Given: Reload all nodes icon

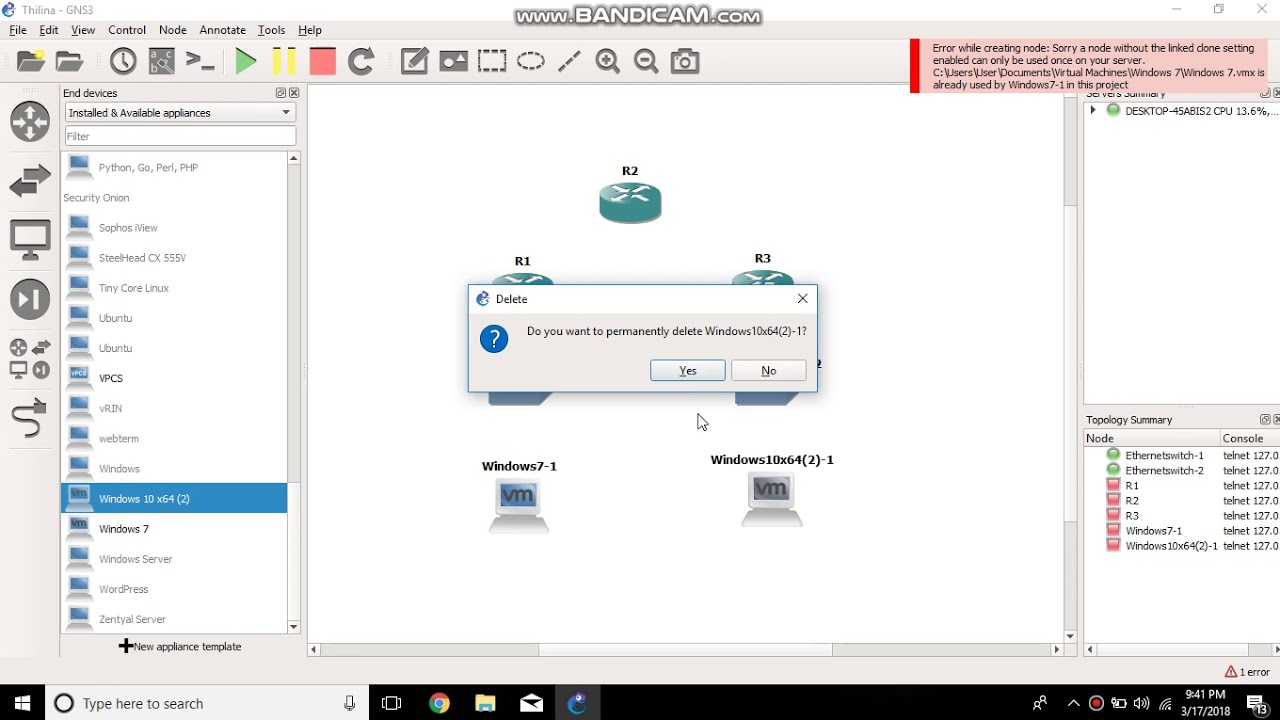Looking at the screenshot, I should pyautogui.click(x=361, y=62).
